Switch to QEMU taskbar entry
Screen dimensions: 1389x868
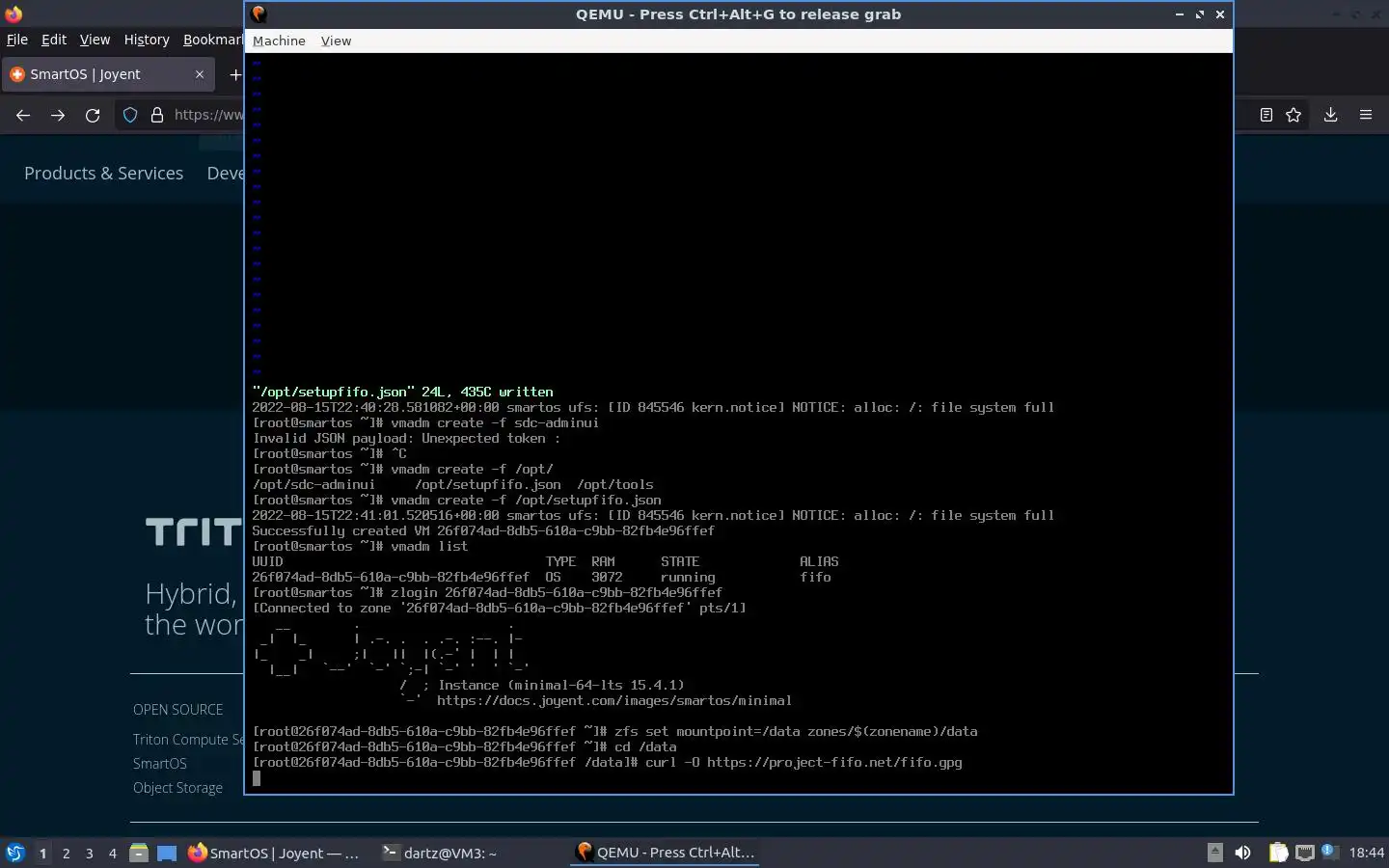tap(666, 853)
